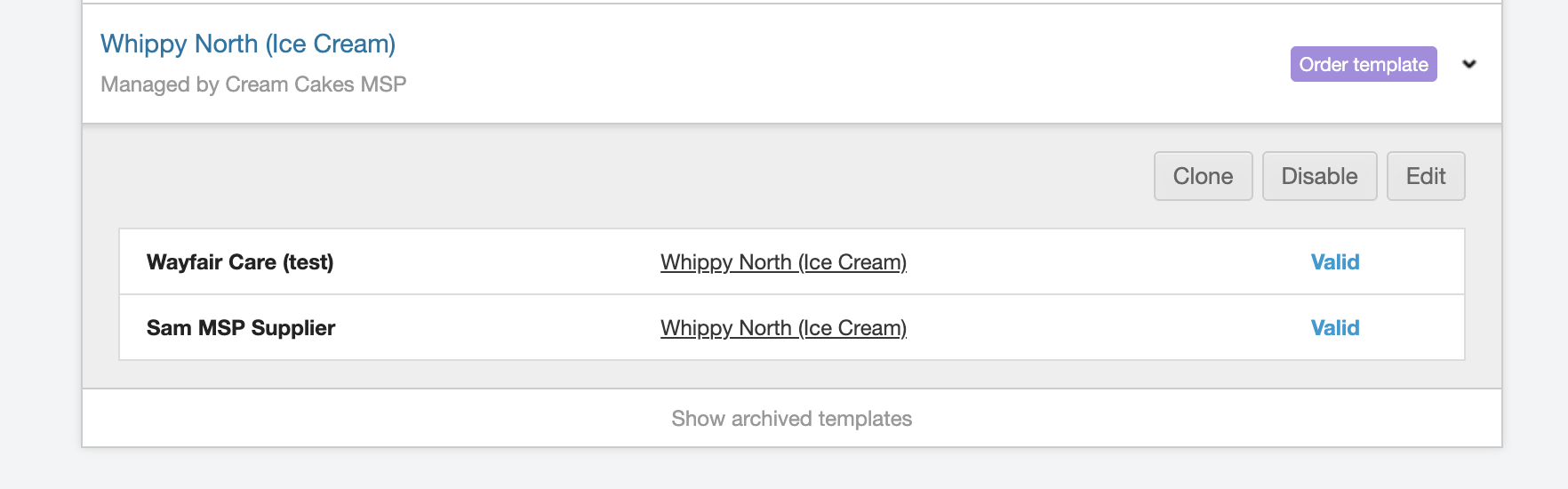Click the purple Order template badge
The width and height of the screenshot is (1568, 489).
tap(1363, 64)
